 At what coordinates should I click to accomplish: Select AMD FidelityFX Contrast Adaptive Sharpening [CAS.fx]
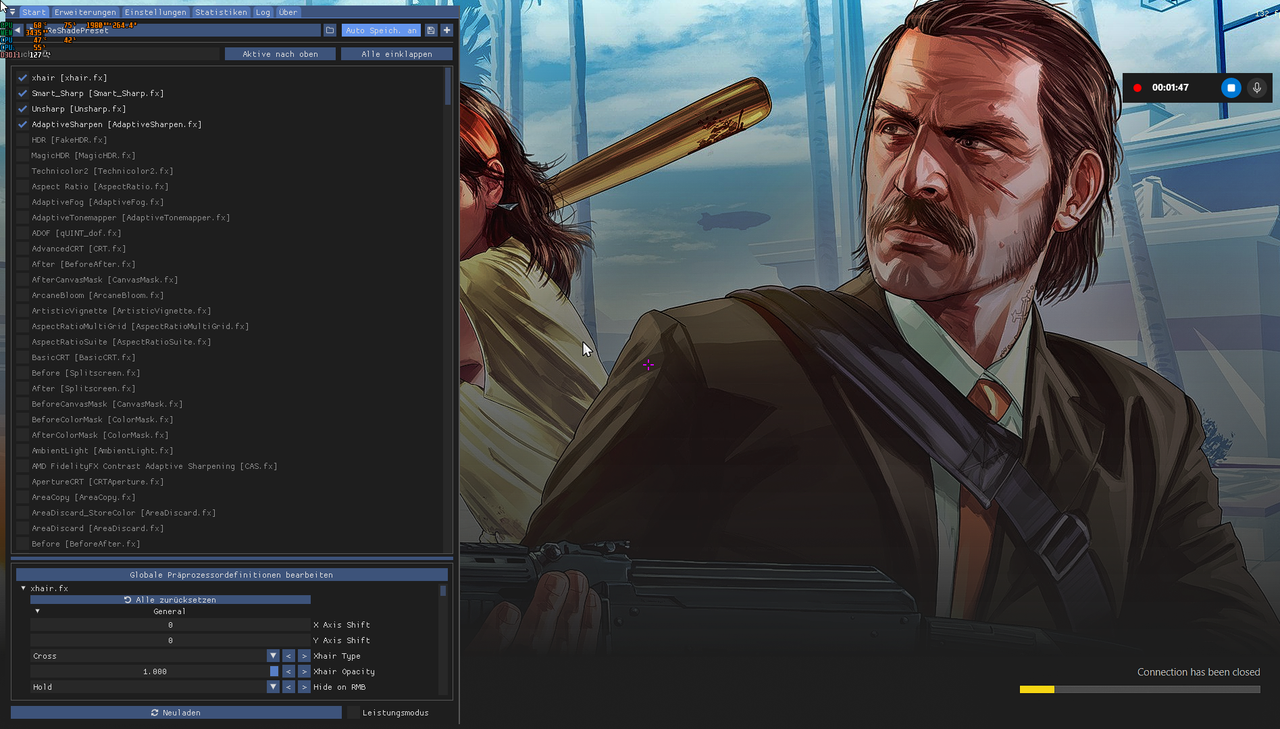(154, 466)
